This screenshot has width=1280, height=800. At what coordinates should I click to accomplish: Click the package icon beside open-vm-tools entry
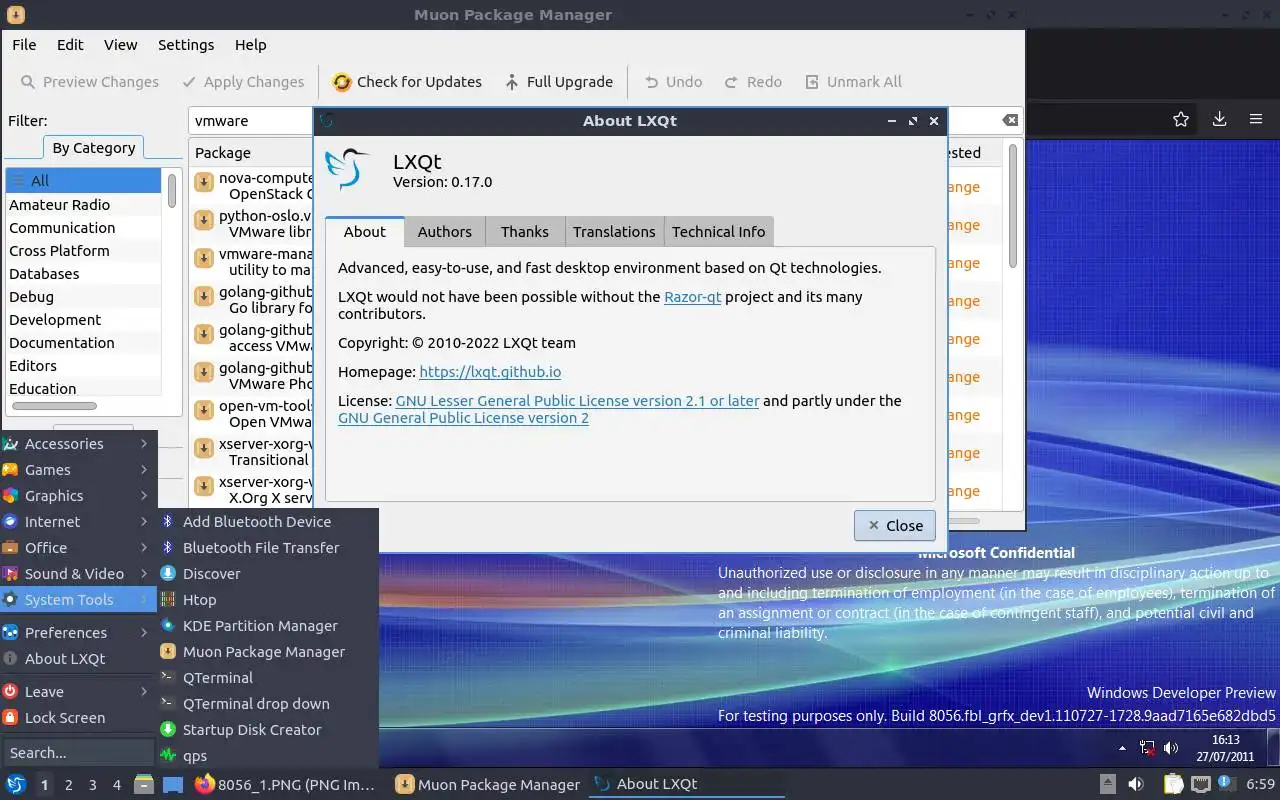pos(204,410)
